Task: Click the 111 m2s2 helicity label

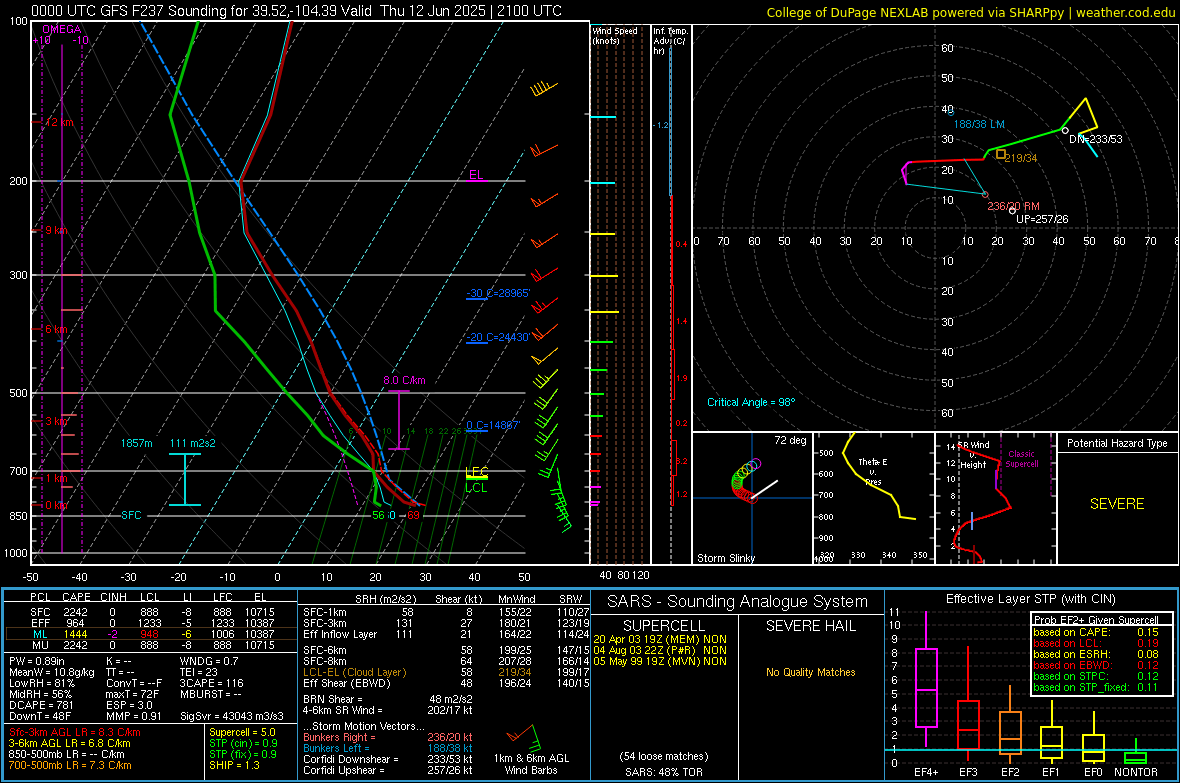Action: tap(193, 443)
